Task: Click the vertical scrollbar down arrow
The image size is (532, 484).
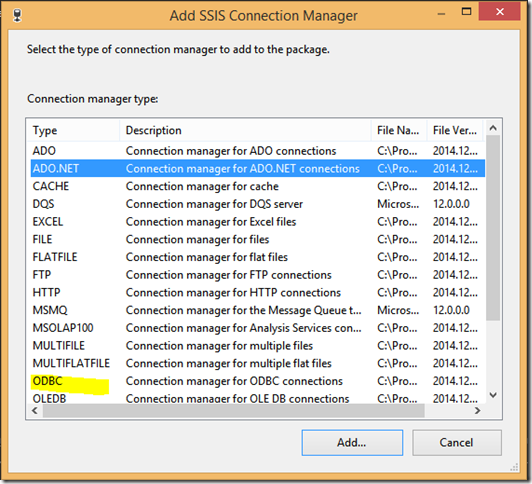Action: tap(493, 395)
